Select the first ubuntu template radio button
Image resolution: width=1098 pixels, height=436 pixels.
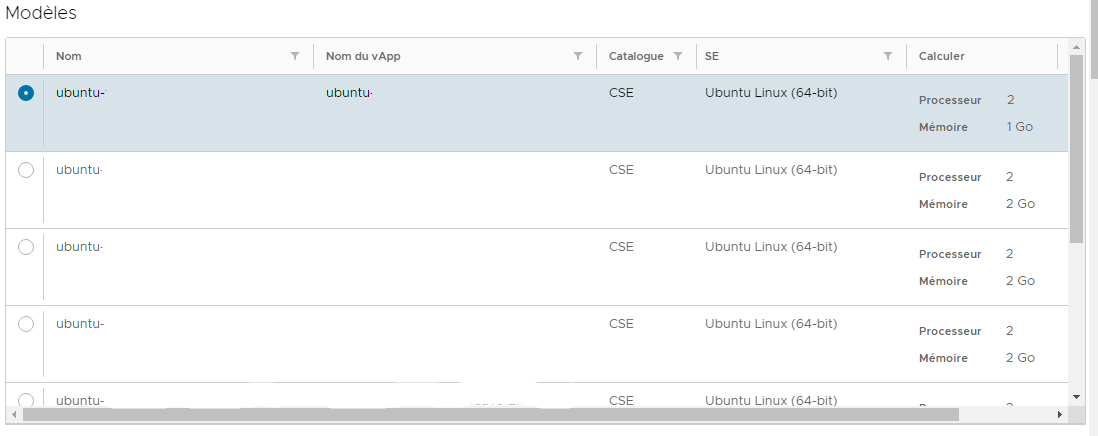(26, 93)
